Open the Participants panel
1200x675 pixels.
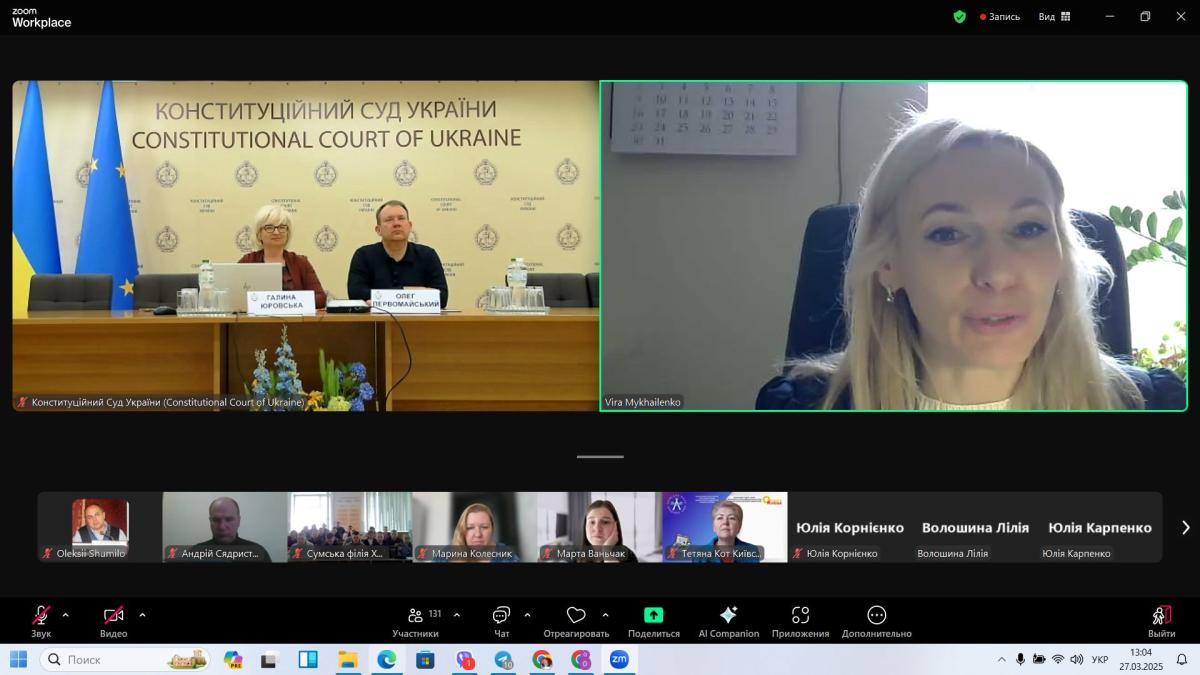(x=415, y=620)
